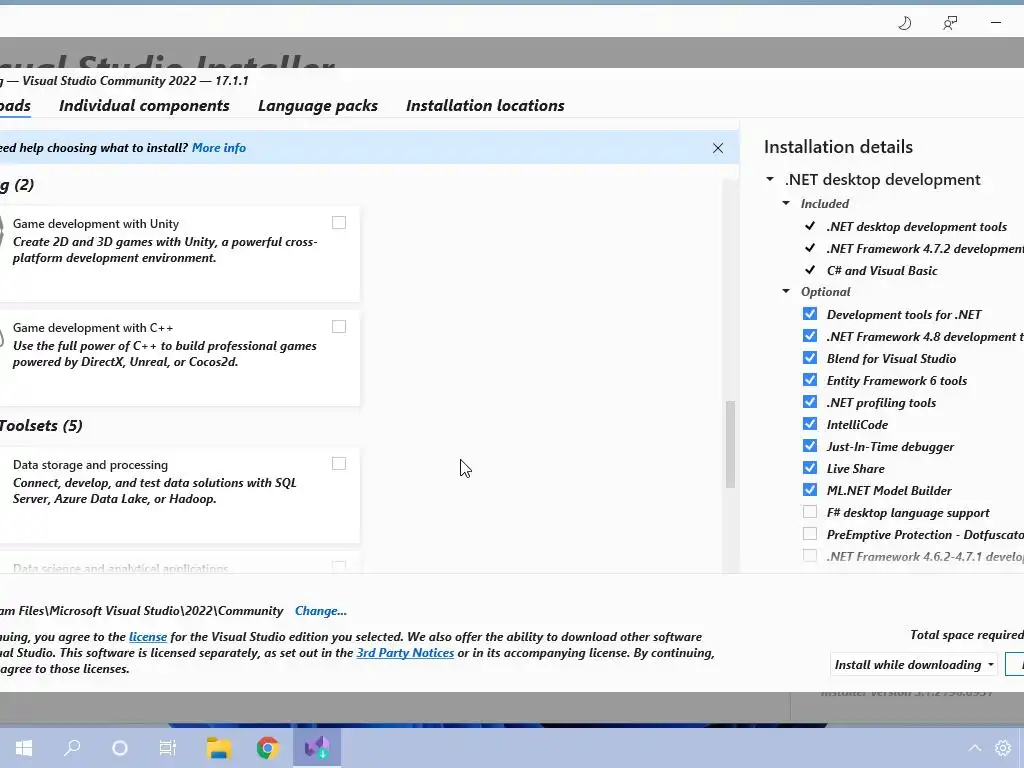Viewport: 1024px width, 768px height.
Task: Open settings gear in system tray
Action: click(x=1003, y=748)
